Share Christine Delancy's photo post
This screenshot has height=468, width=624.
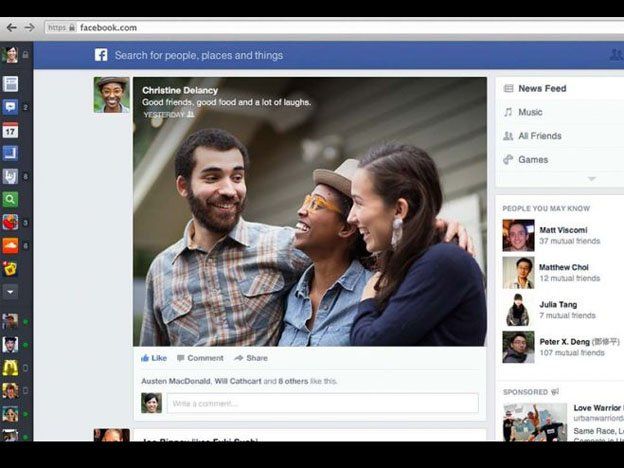point(251,358)
